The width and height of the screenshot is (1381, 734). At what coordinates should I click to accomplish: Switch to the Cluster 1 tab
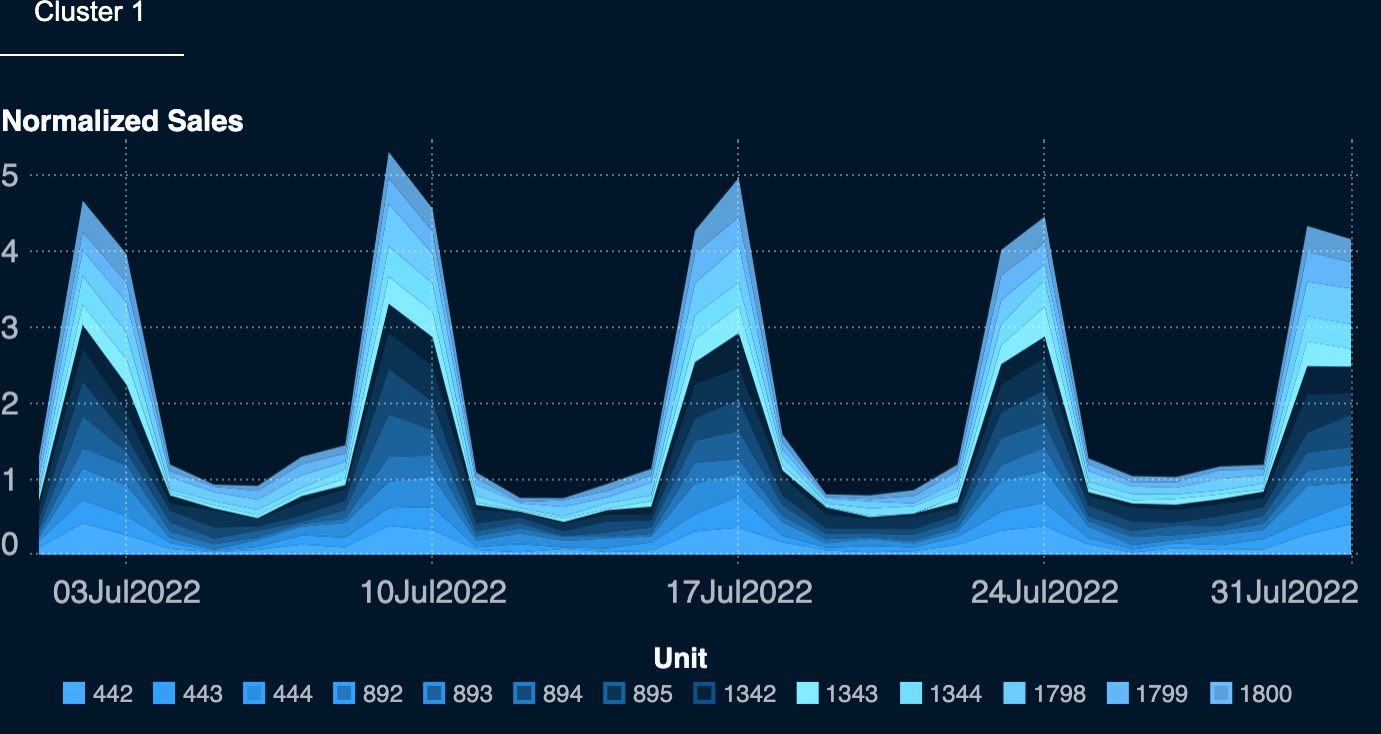coord(90,13)
